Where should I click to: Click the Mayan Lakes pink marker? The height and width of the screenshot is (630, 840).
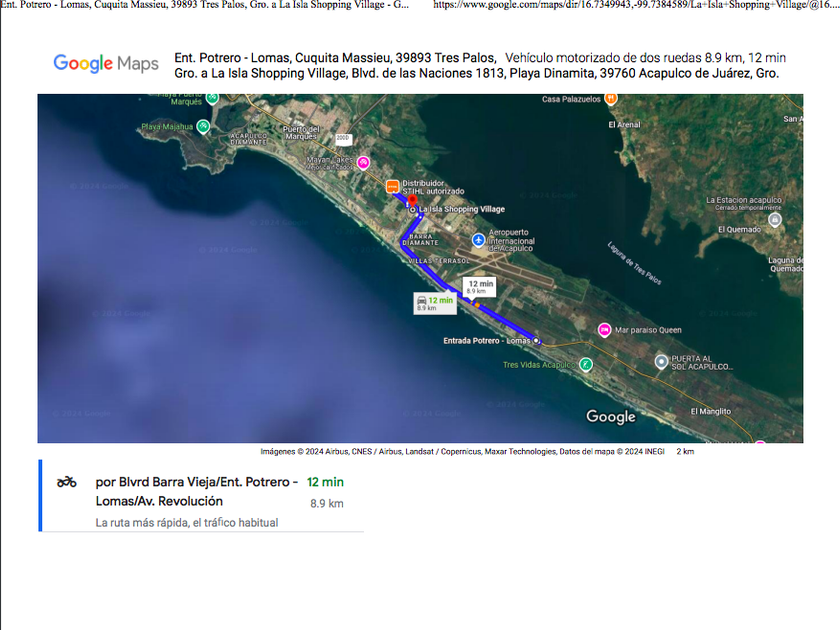click(x=363, y=162)
